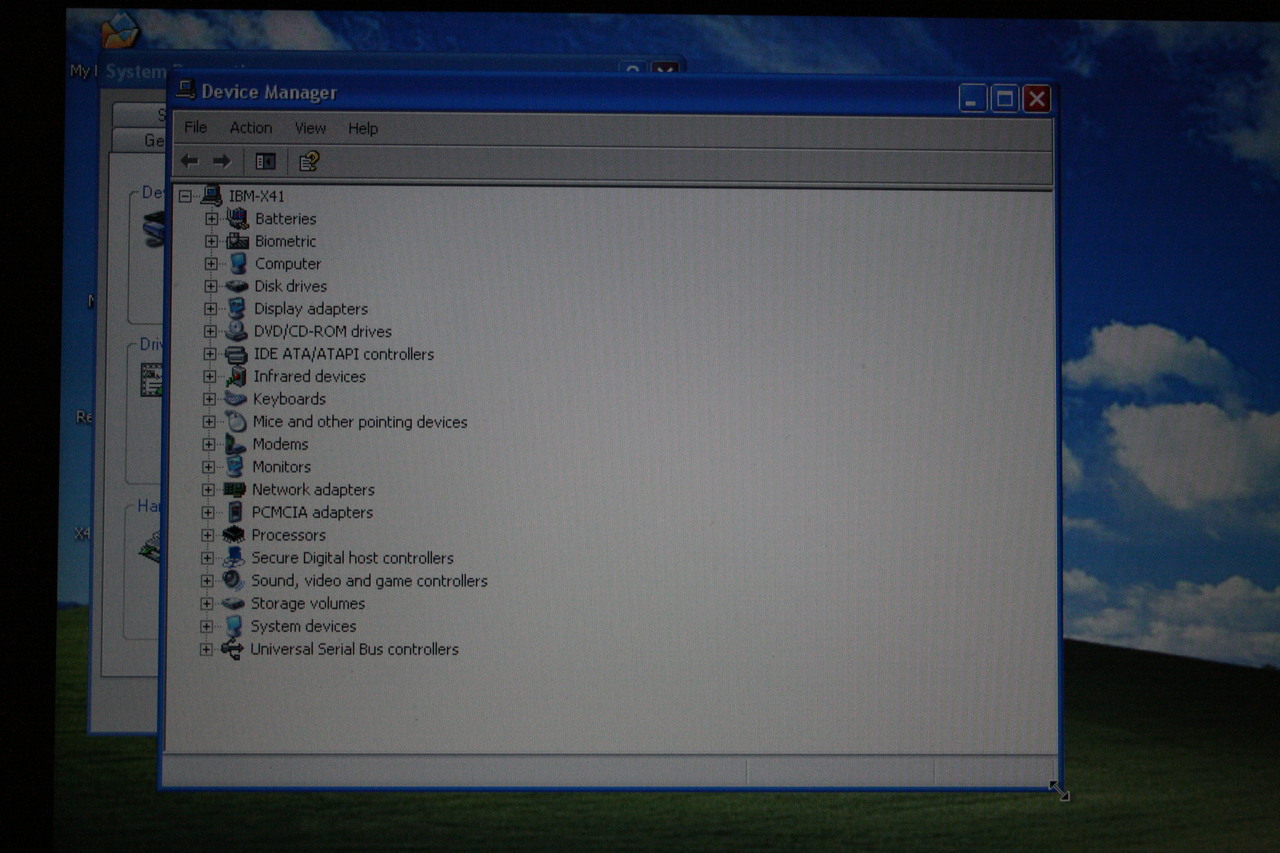Click the Mice and other pointing devices icon
Viewport: 1280px width, 853px height.
coord(236,422)
